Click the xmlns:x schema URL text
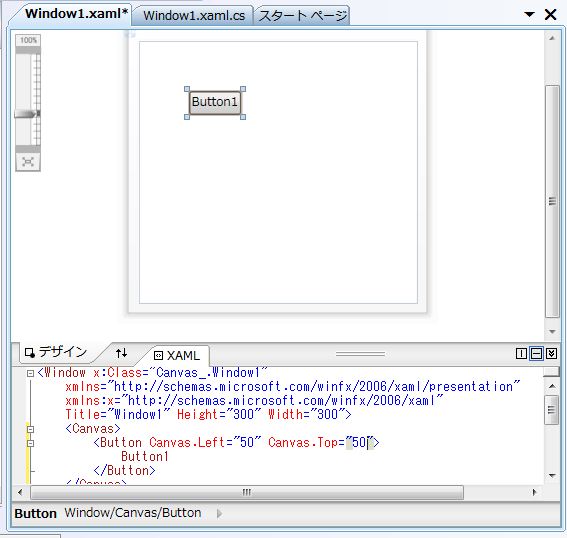Image resolution: width=567 pixels, height=538 pixels. pyautogui.click(x=282, y=401)
